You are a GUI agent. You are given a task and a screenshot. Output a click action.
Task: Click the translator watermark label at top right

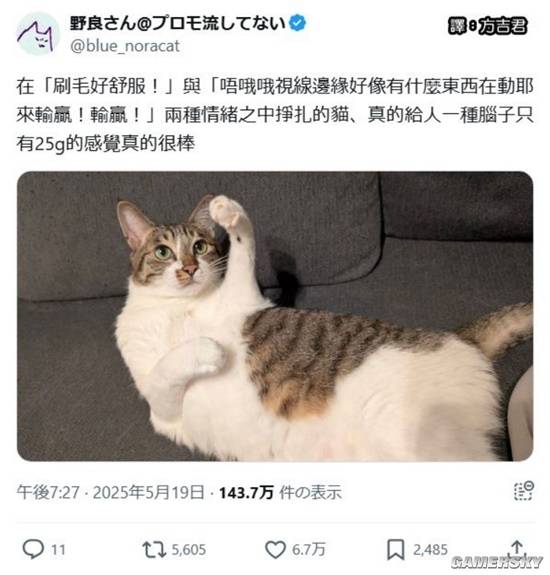[487, 26]
